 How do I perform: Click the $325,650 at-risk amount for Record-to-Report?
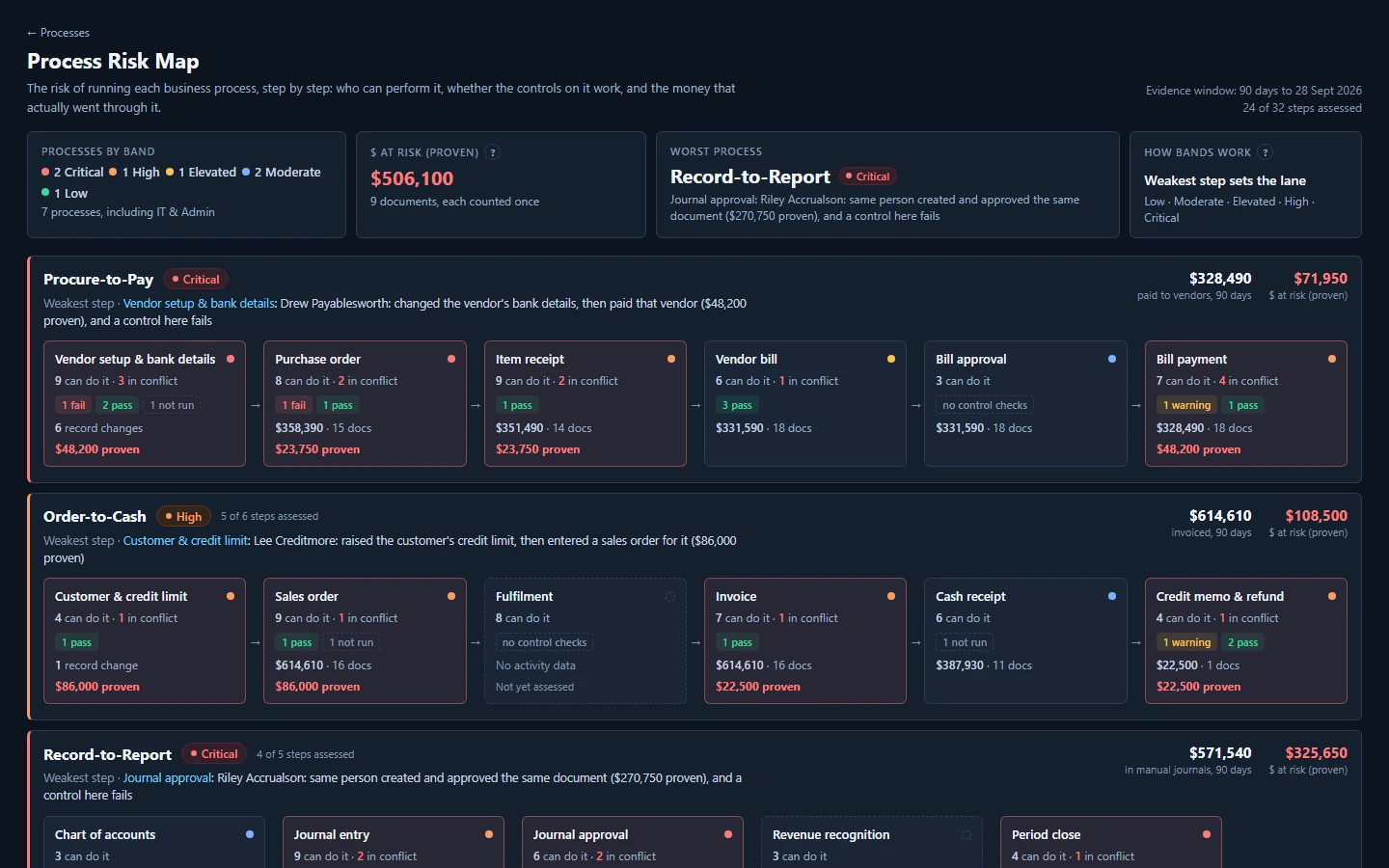pyautogui.click(x=1317, y=753)
